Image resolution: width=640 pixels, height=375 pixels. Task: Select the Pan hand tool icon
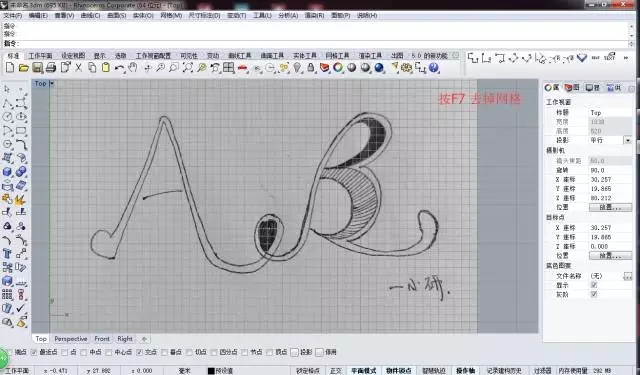click(x=133, y=68)
